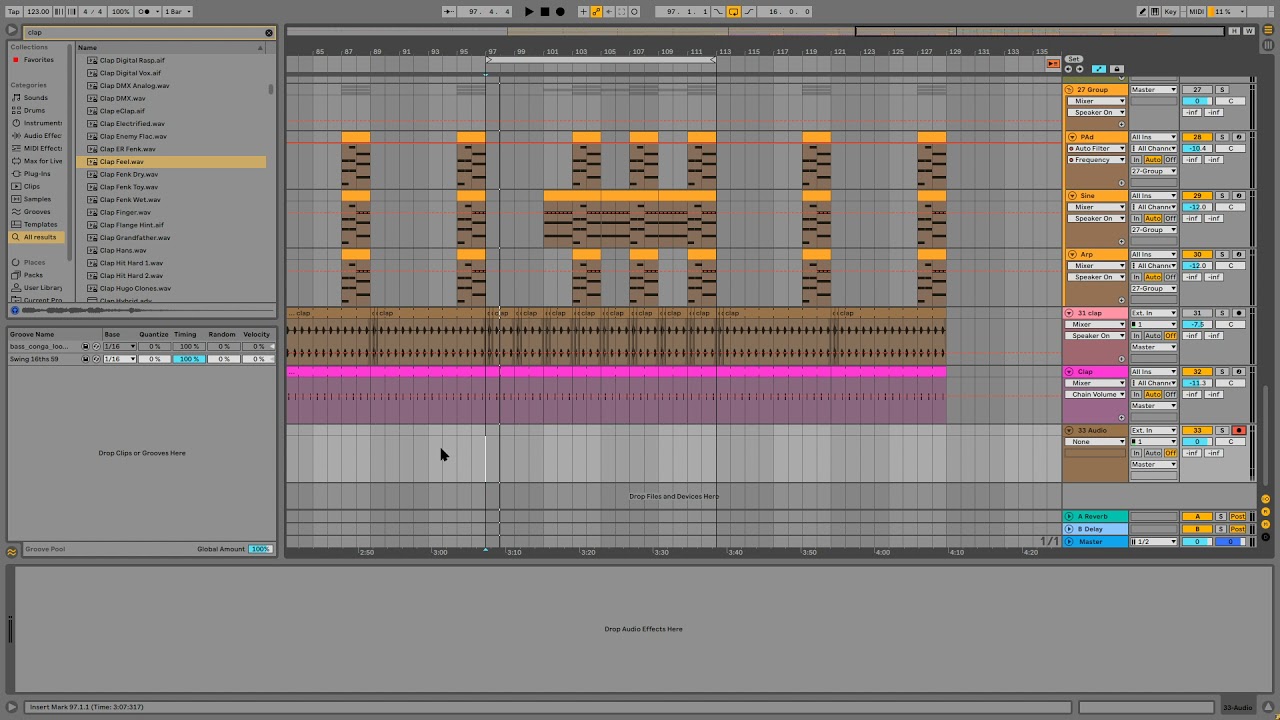The width and height of the screenshot is (1280, 720).
Task: Click the Session Record circle button
Action: tap(635, 12)
